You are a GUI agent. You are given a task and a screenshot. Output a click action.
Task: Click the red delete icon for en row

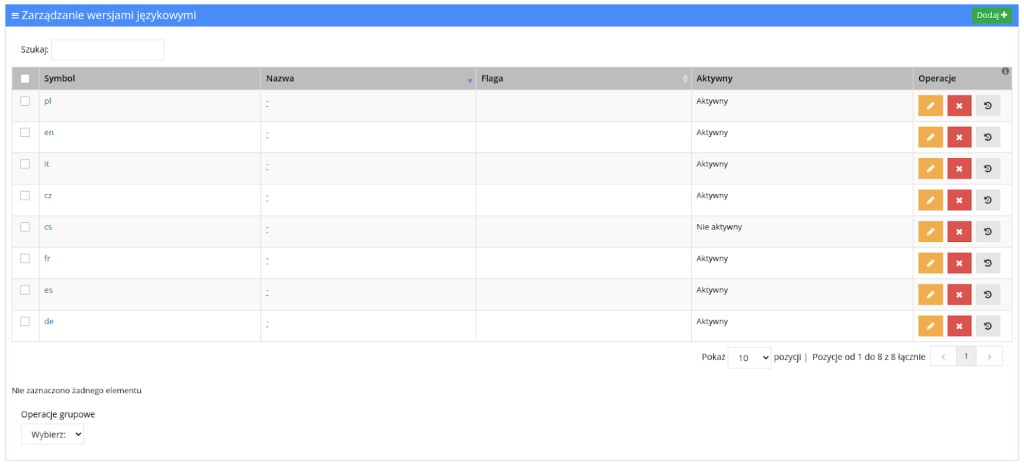coord(959,137)
